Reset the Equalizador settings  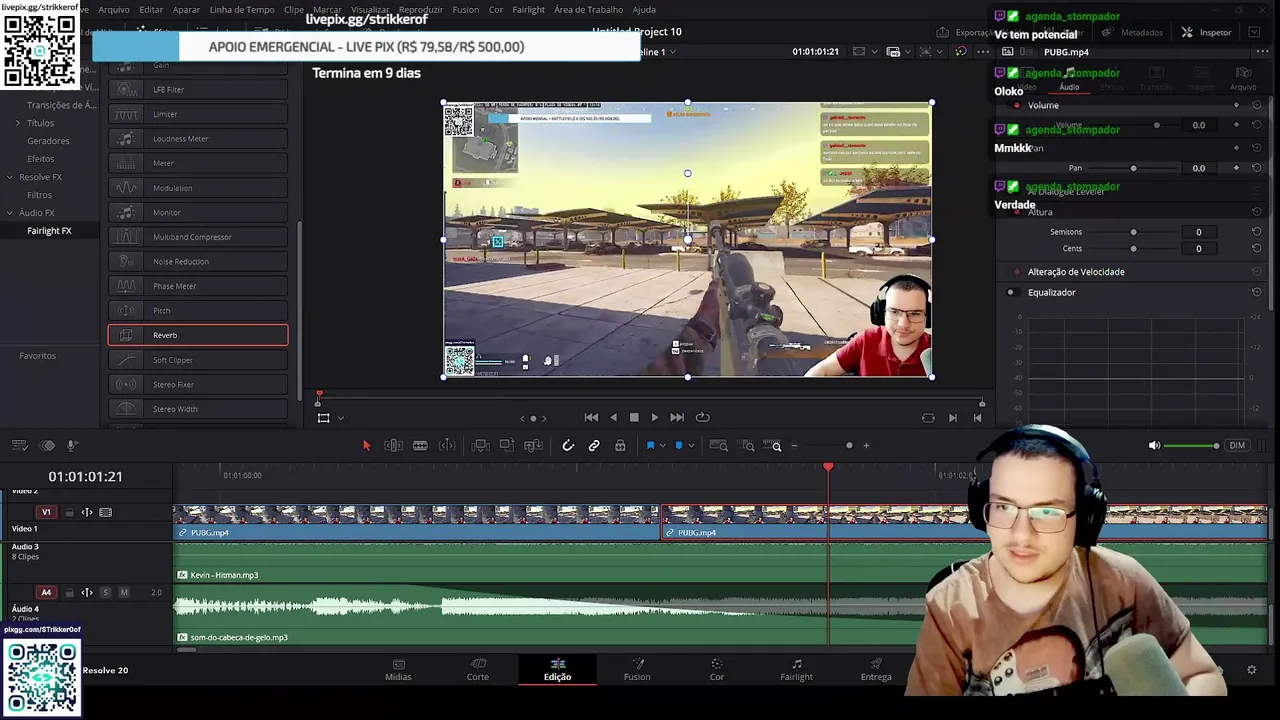pyautogui.click(x=1257, y=292)
